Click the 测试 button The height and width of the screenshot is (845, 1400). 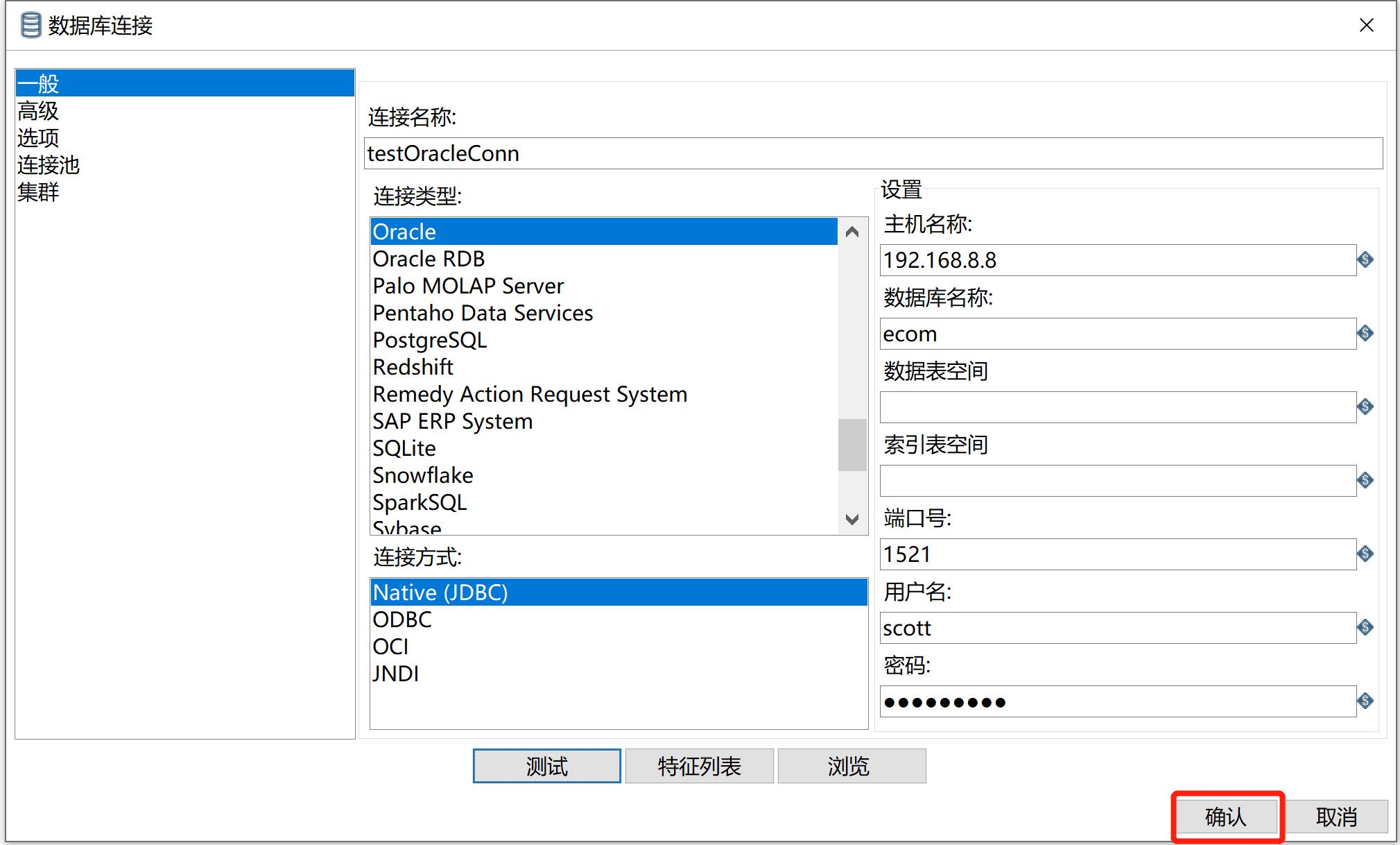coord(547,766)
